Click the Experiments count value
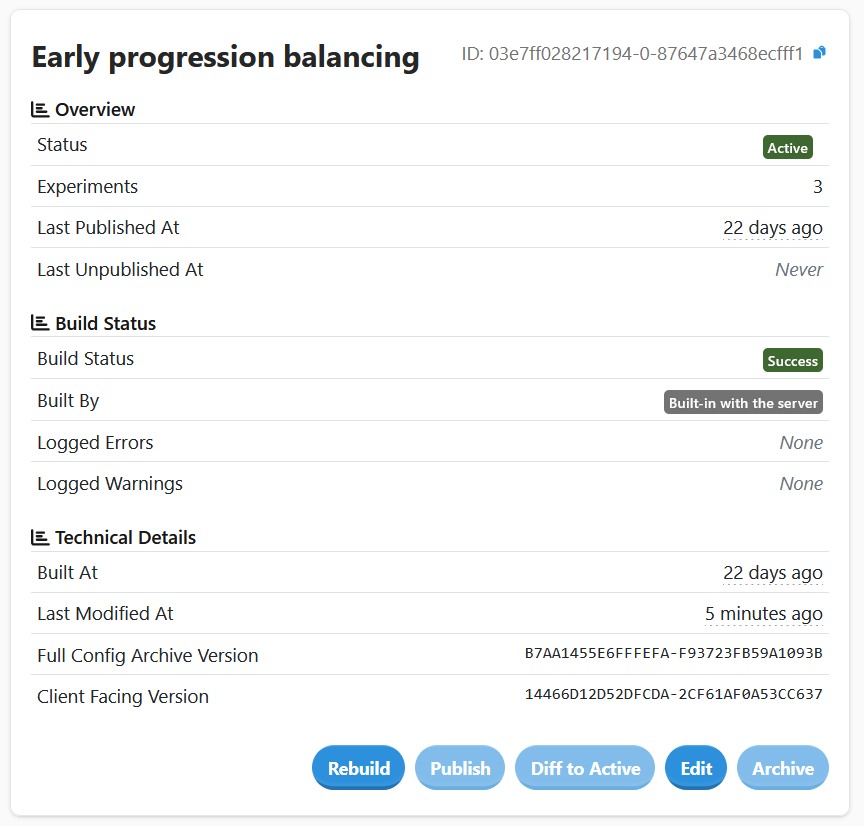This screenshot has height=826, width=864. tap(817, 187)
